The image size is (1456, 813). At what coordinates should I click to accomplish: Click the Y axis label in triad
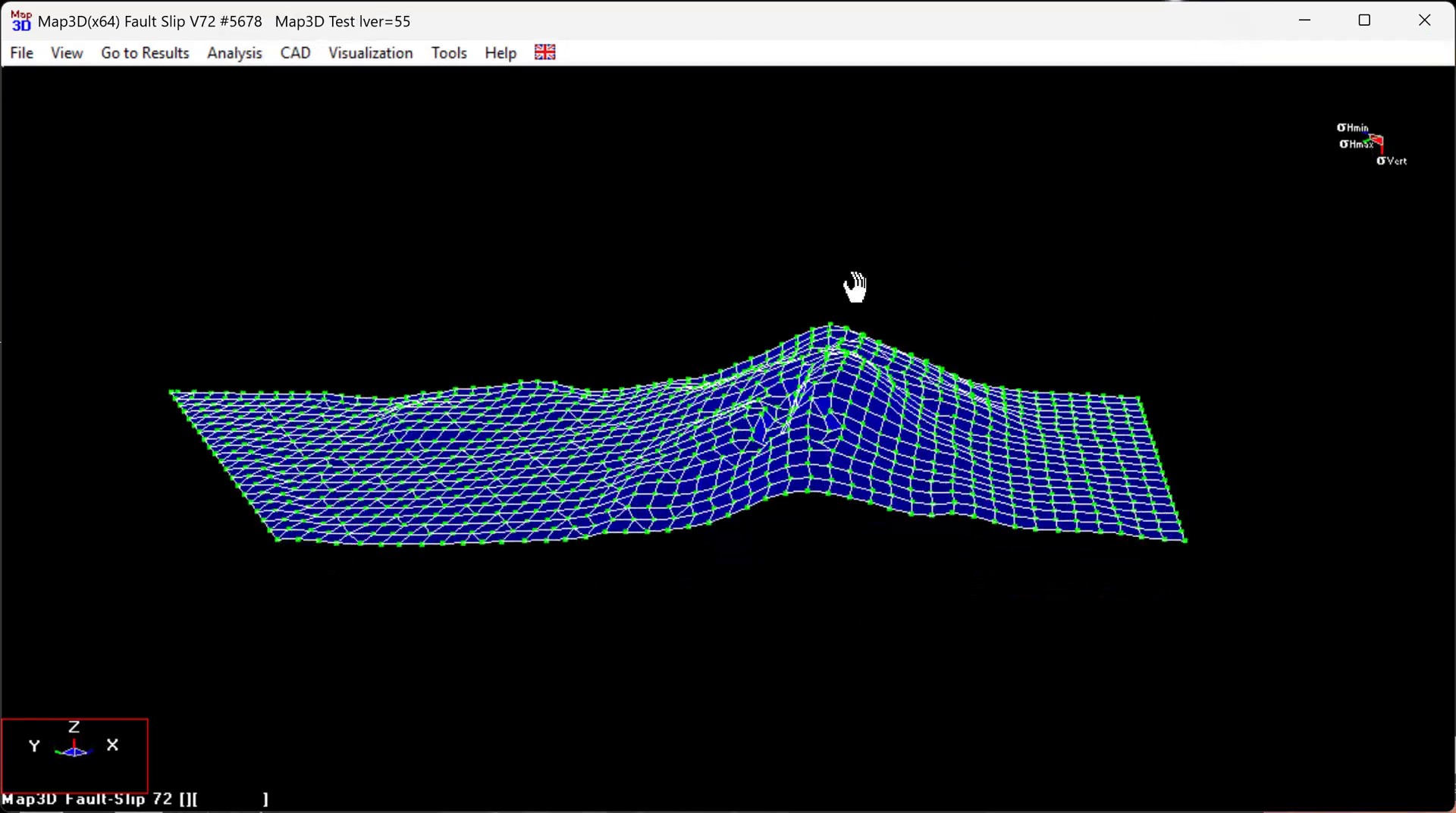click(x=34, y=746)
